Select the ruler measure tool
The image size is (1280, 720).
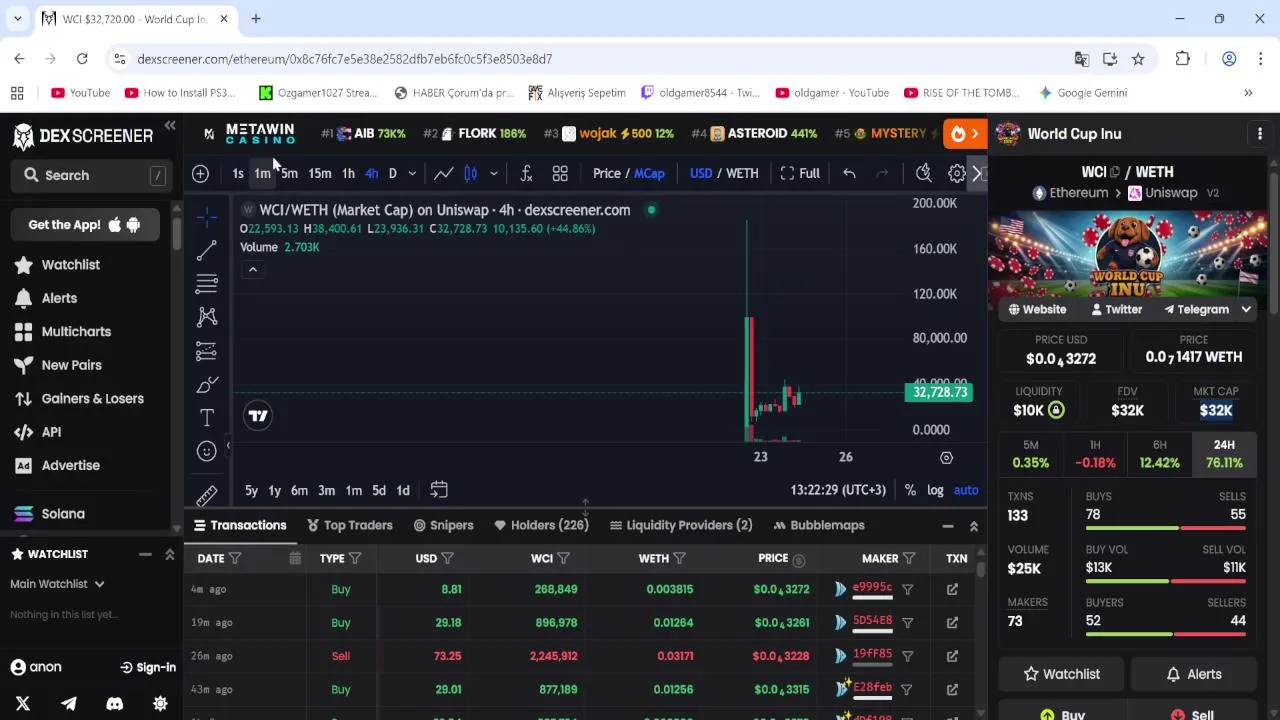[x=206, y=495]
